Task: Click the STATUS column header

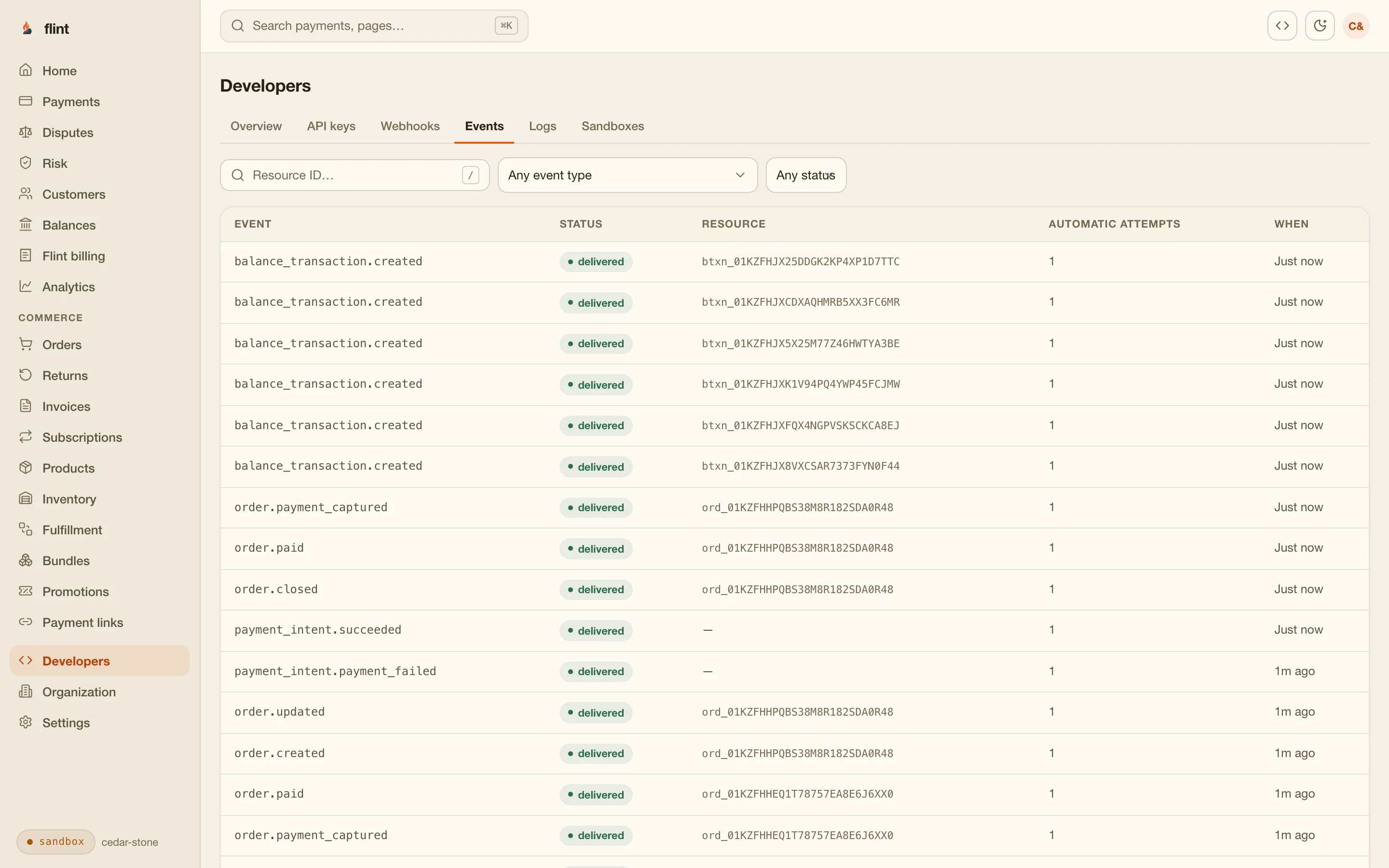Action: click(x=581, y=224)
